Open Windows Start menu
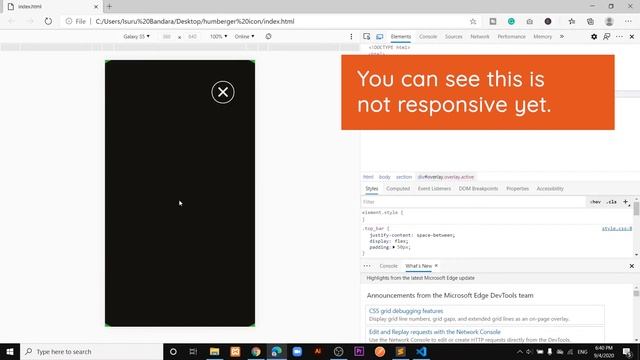 10,351
